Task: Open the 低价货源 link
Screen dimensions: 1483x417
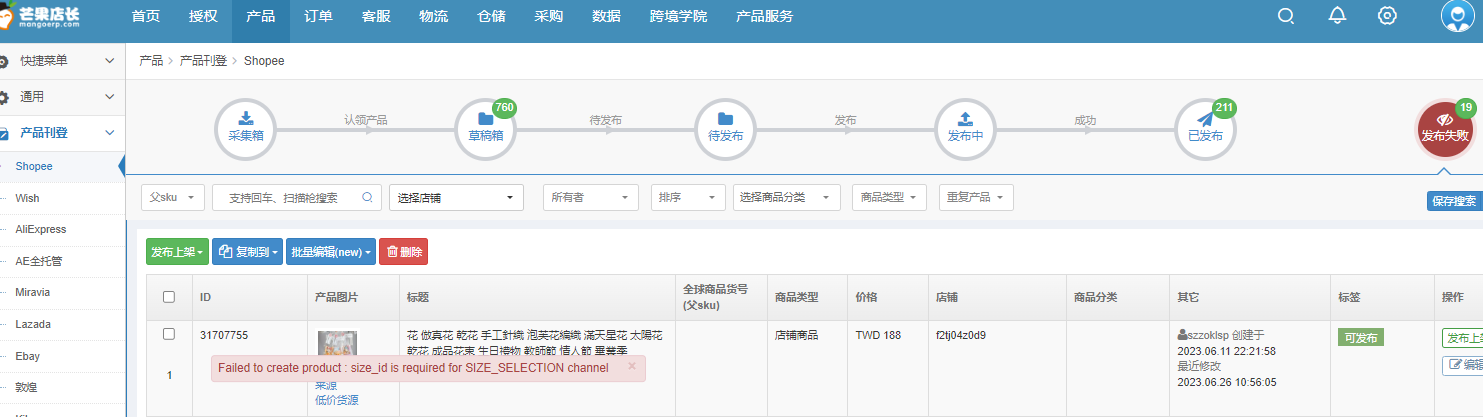Action: tap(337, 400)
